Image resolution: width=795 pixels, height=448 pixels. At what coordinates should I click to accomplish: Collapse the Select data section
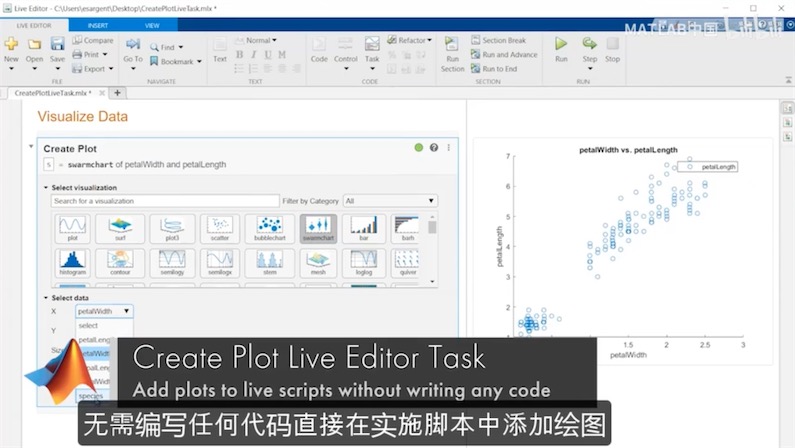[46, 298]
